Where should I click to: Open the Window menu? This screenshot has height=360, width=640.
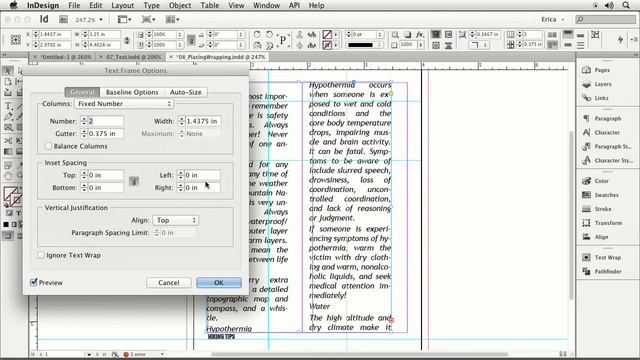click(x=266, y=5)
